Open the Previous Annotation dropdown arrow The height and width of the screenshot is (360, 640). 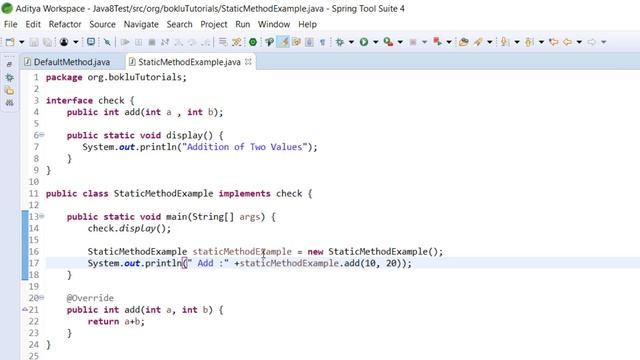[541, 42]
